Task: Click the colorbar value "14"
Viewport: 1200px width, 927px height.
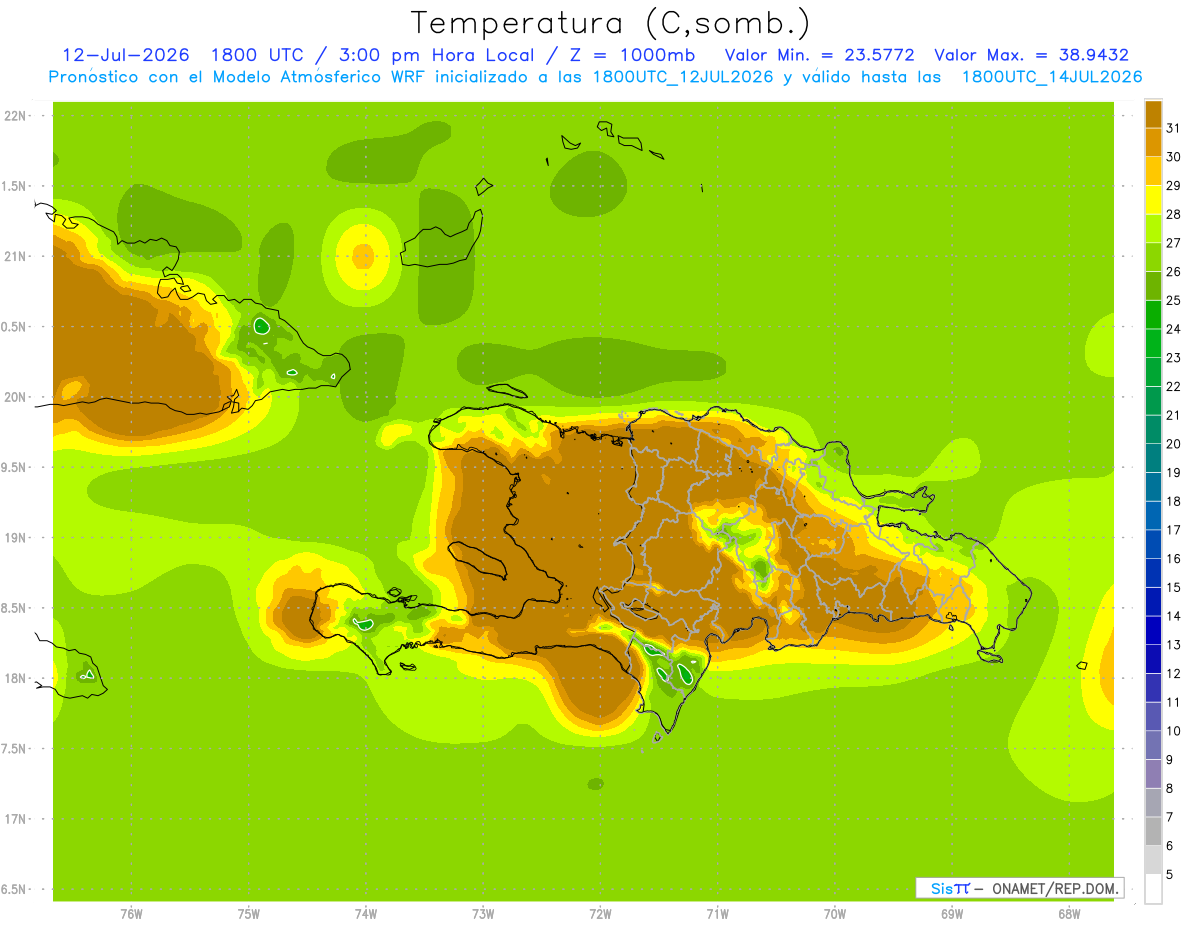Action: [1173, 616]
